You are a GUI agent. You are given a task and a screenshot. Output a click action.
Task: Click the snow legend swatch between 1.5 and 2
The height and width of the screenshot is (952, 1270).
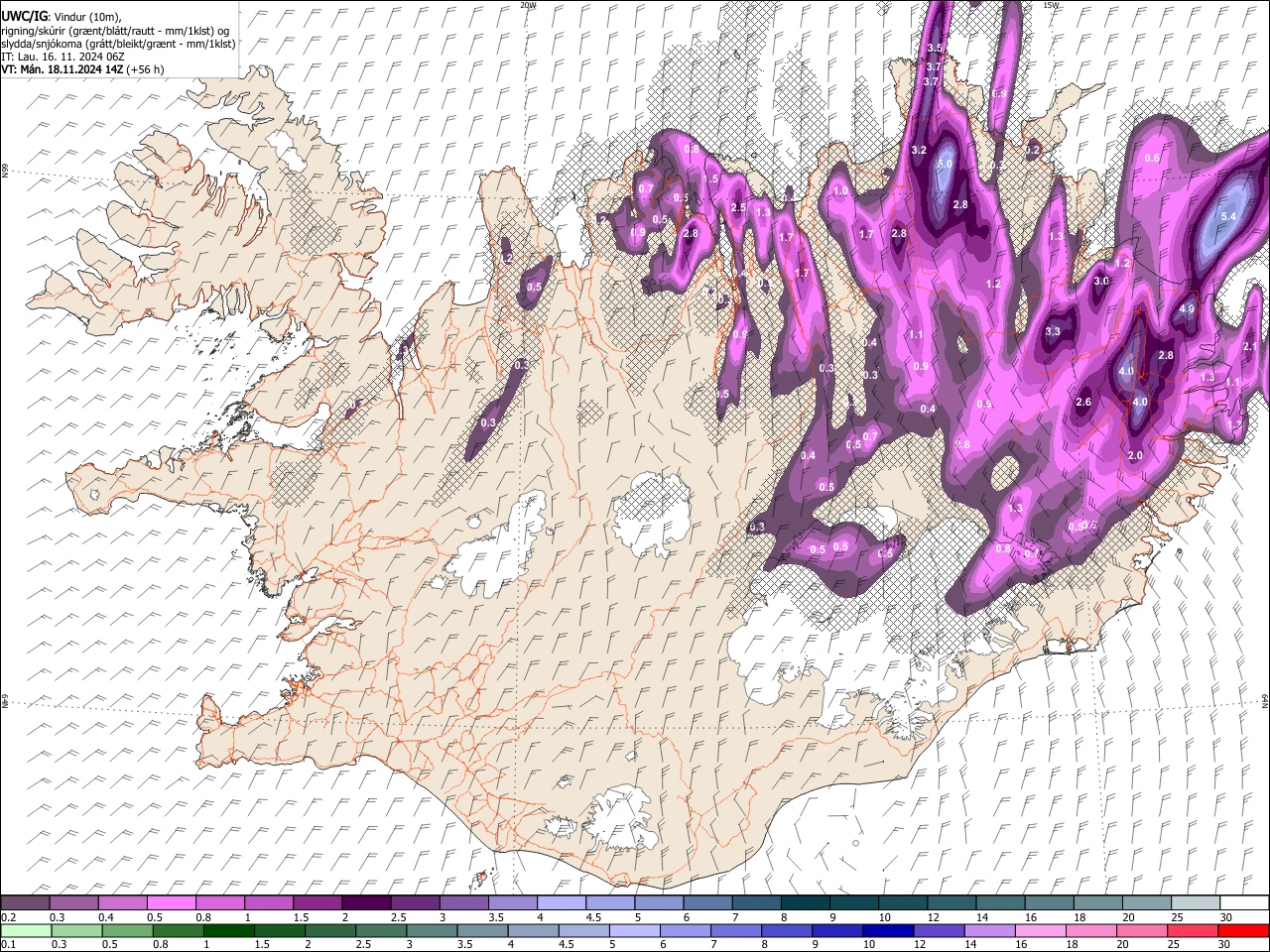coord(317,902)
